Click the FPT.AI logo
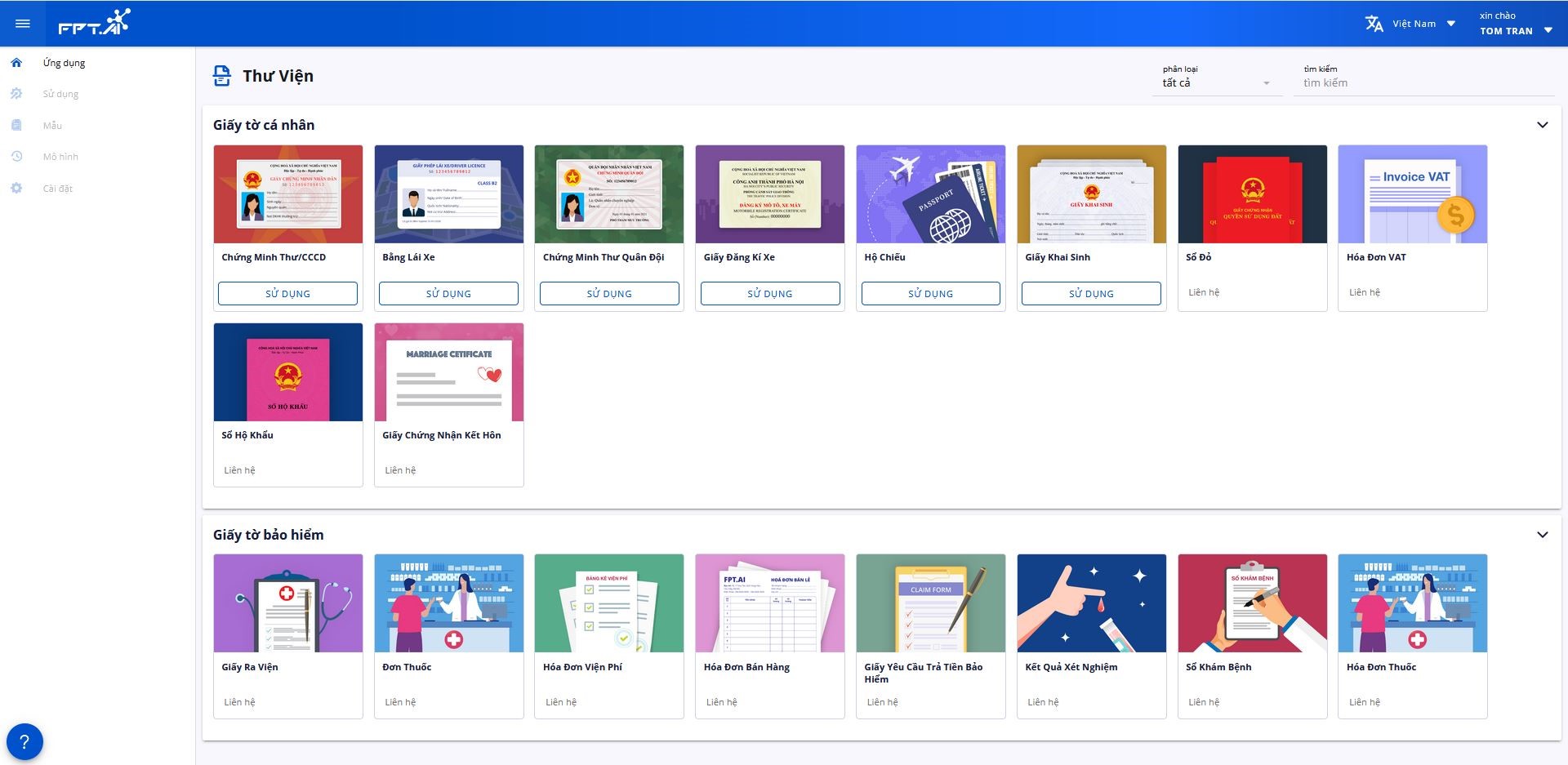This screenshot has height=765, width=1568. tap(94, 23)
